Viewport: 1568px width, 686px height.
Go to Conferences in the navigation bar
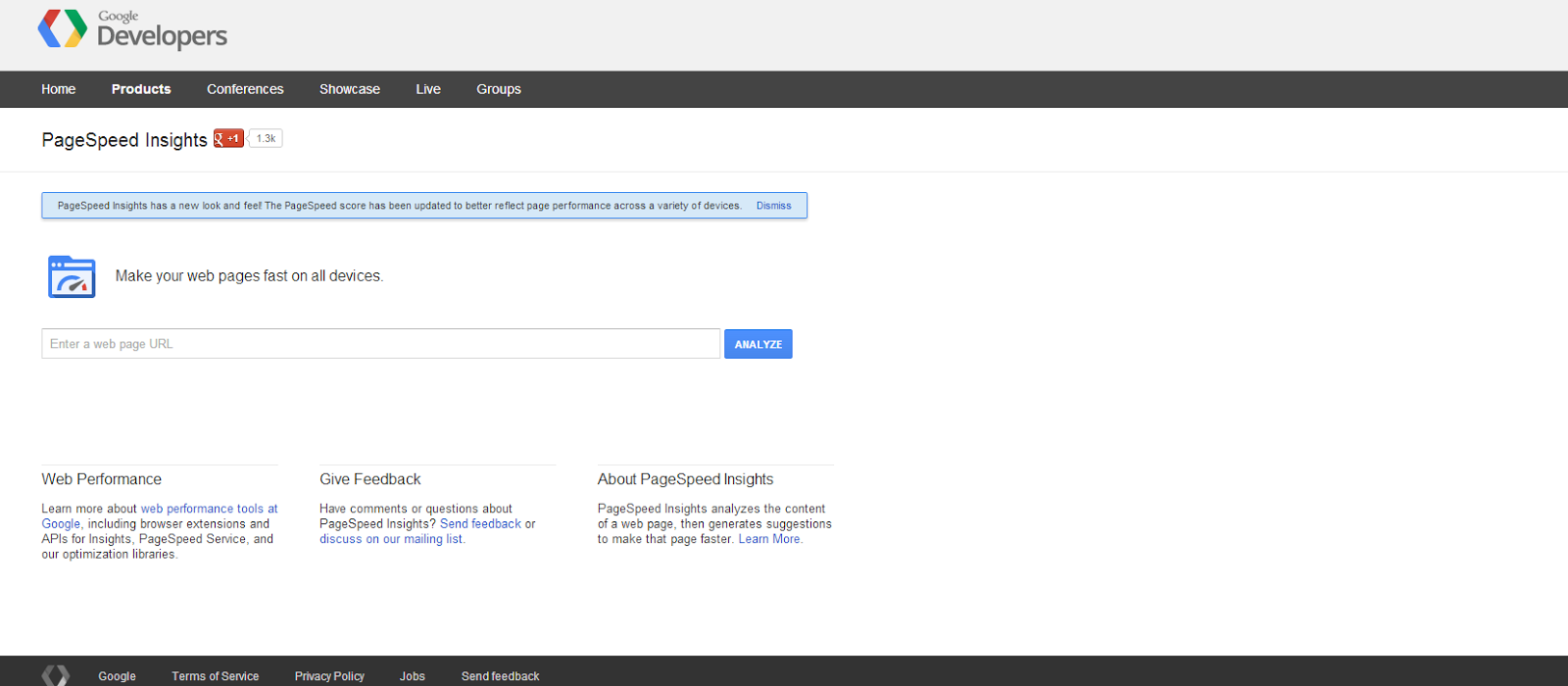[x=245, y=89]
